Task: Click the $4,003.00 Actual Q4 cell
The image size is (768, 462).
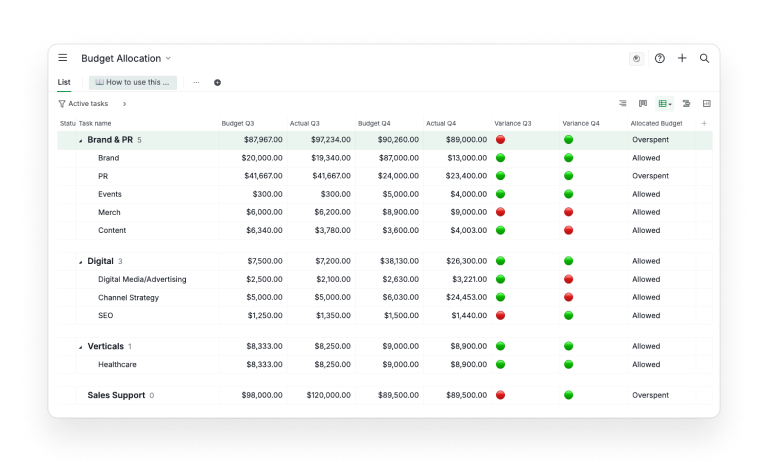Action: [469, 230]
